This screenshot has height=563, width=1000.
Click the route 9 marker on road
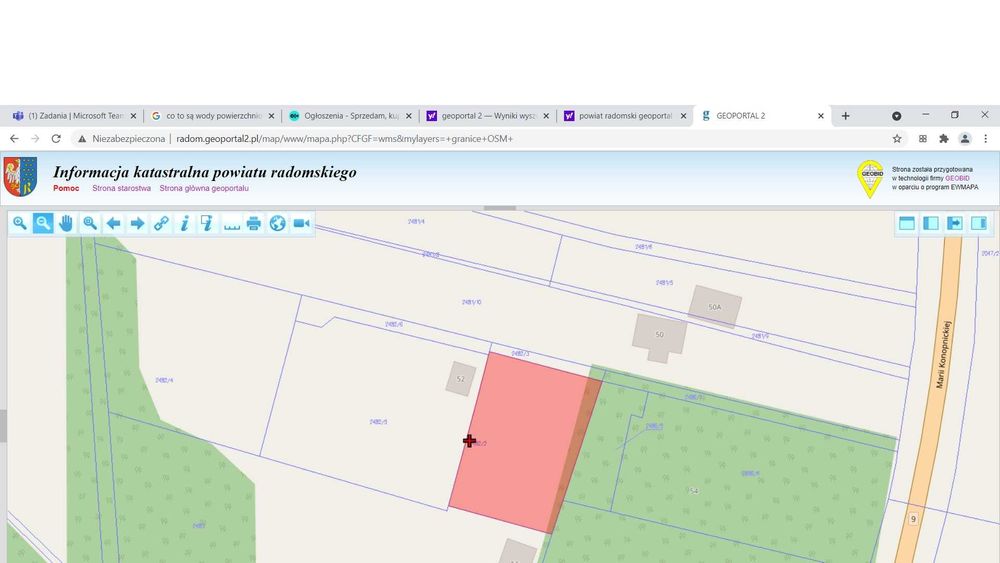[913, 519]
